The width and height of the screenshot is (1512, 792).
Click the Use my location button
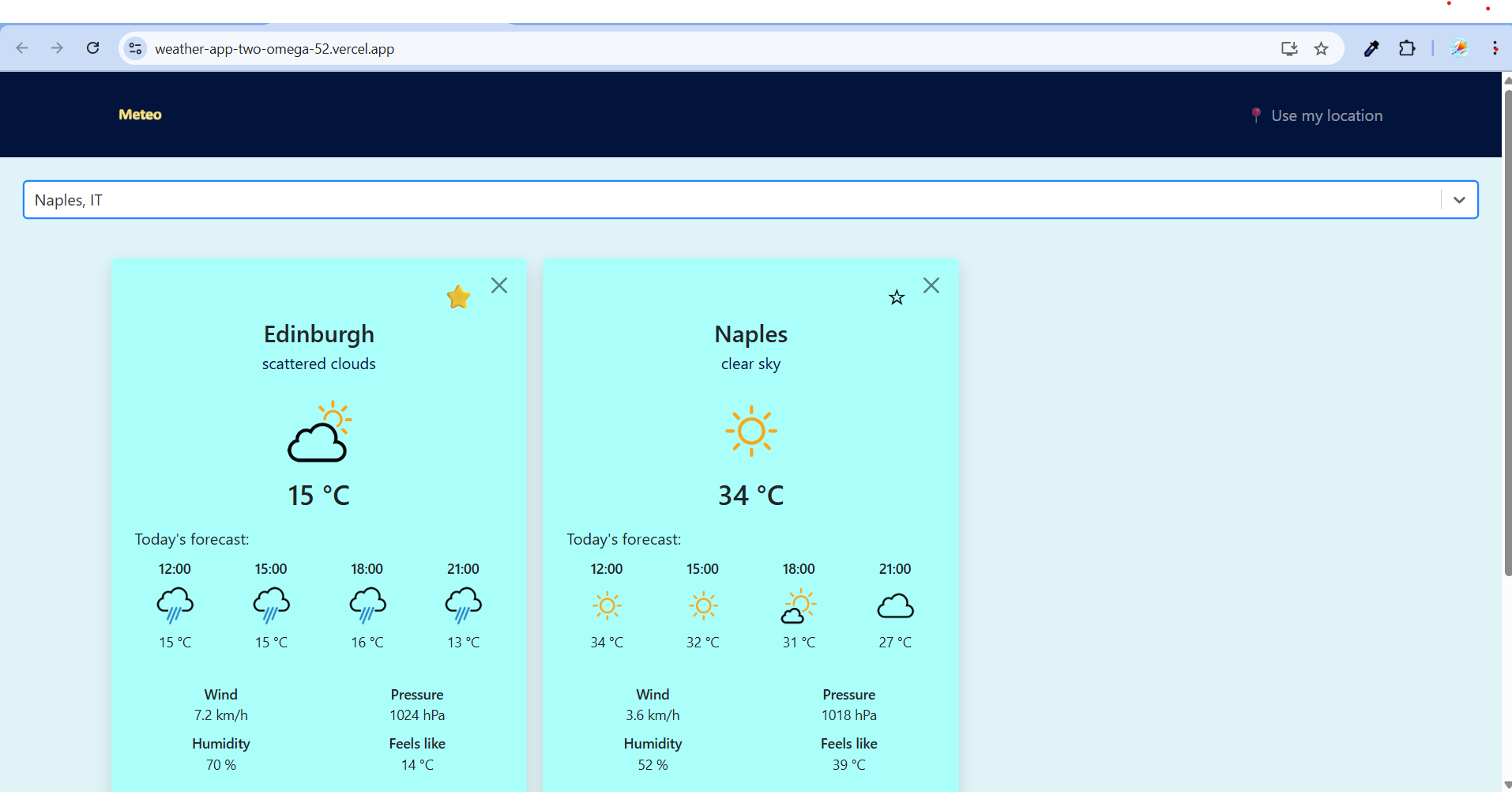(x=1317, y=115)
